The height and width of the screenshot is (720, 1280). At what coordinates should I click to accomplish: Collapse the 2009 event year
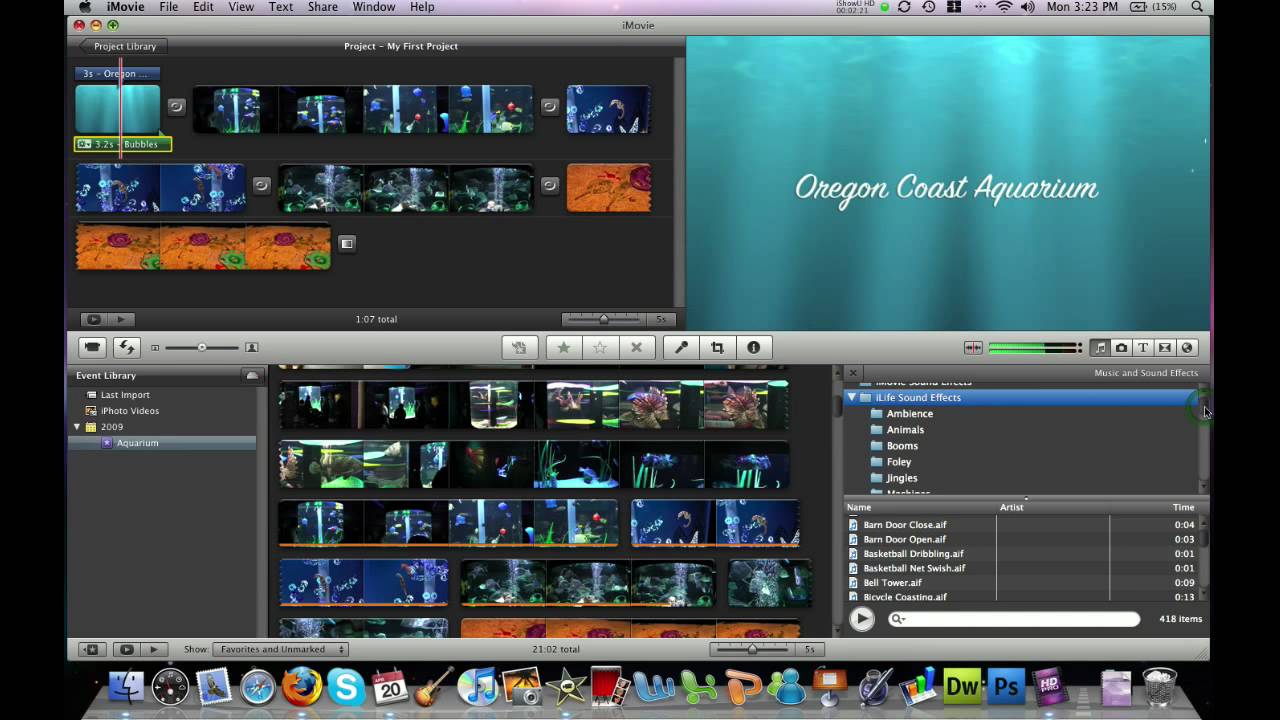click(x=77, y=427)
